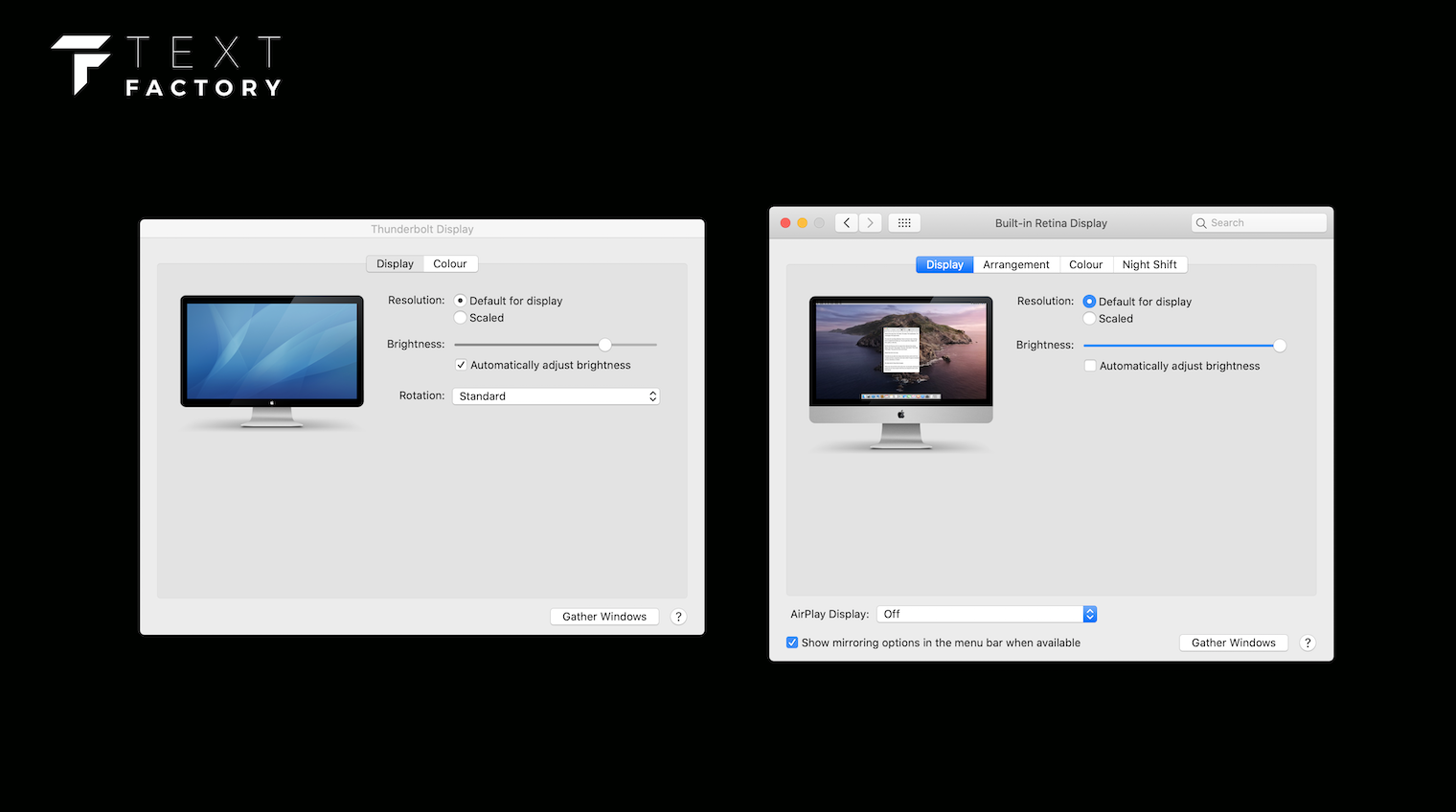Open the Arrangement tab
The image size is (1456, 812).
(x=1016, y=265)
